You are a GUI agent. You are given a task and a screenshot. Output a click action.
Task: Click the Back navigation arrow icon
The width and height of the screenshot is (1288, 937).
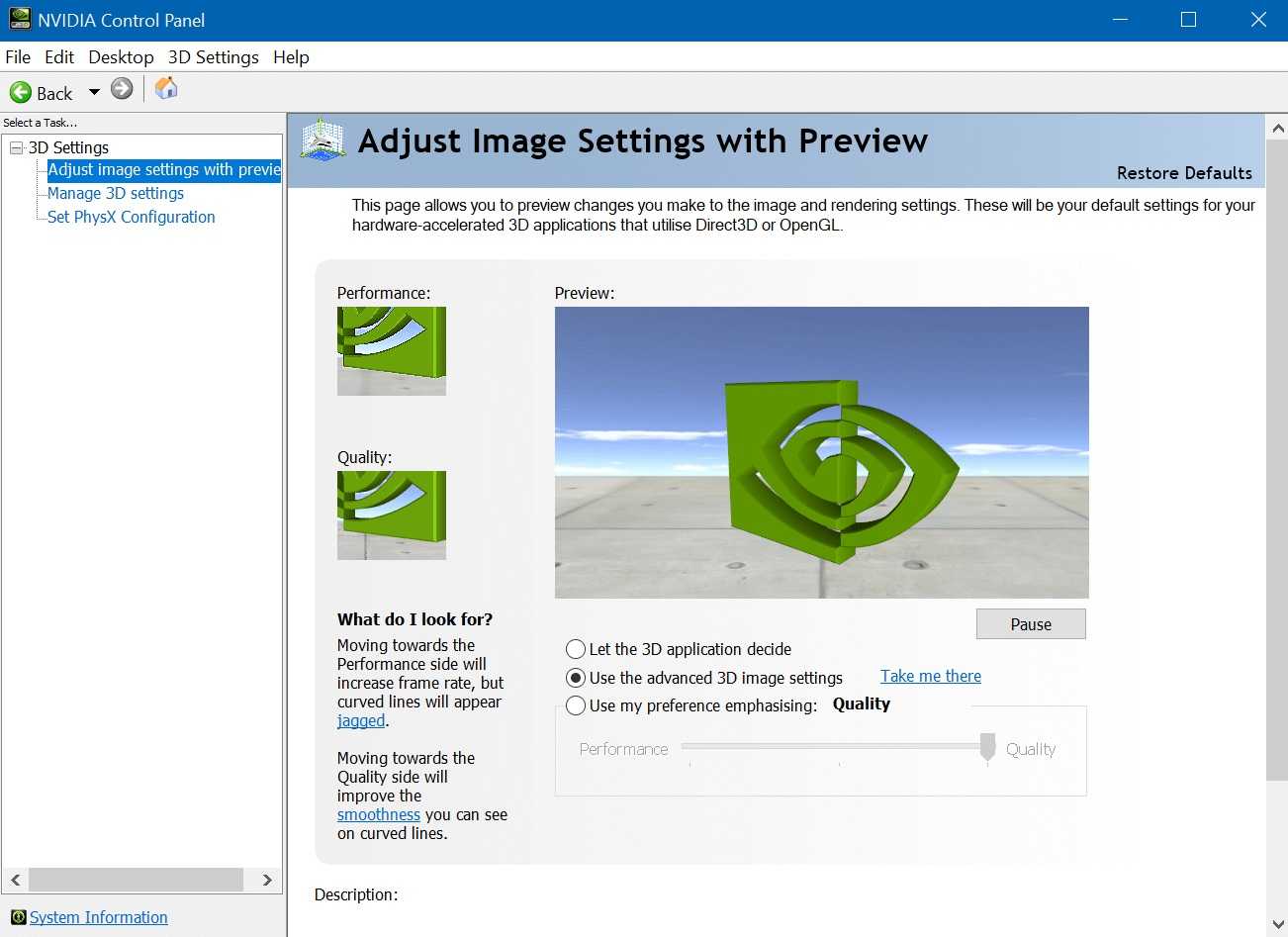pos(22,92)
